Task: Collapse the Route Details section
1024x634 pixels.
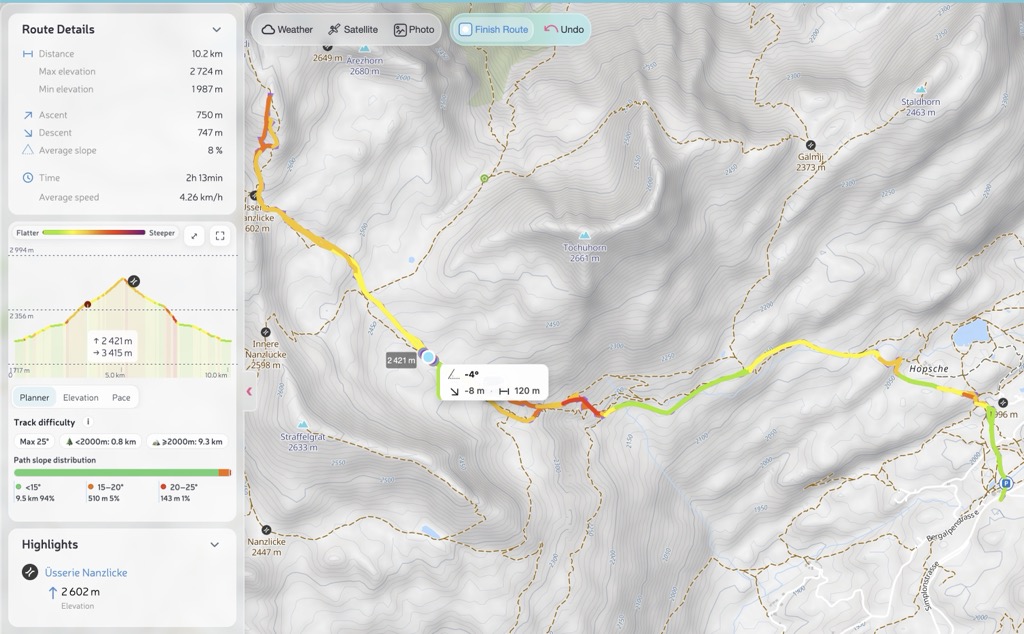Action: 216,29
